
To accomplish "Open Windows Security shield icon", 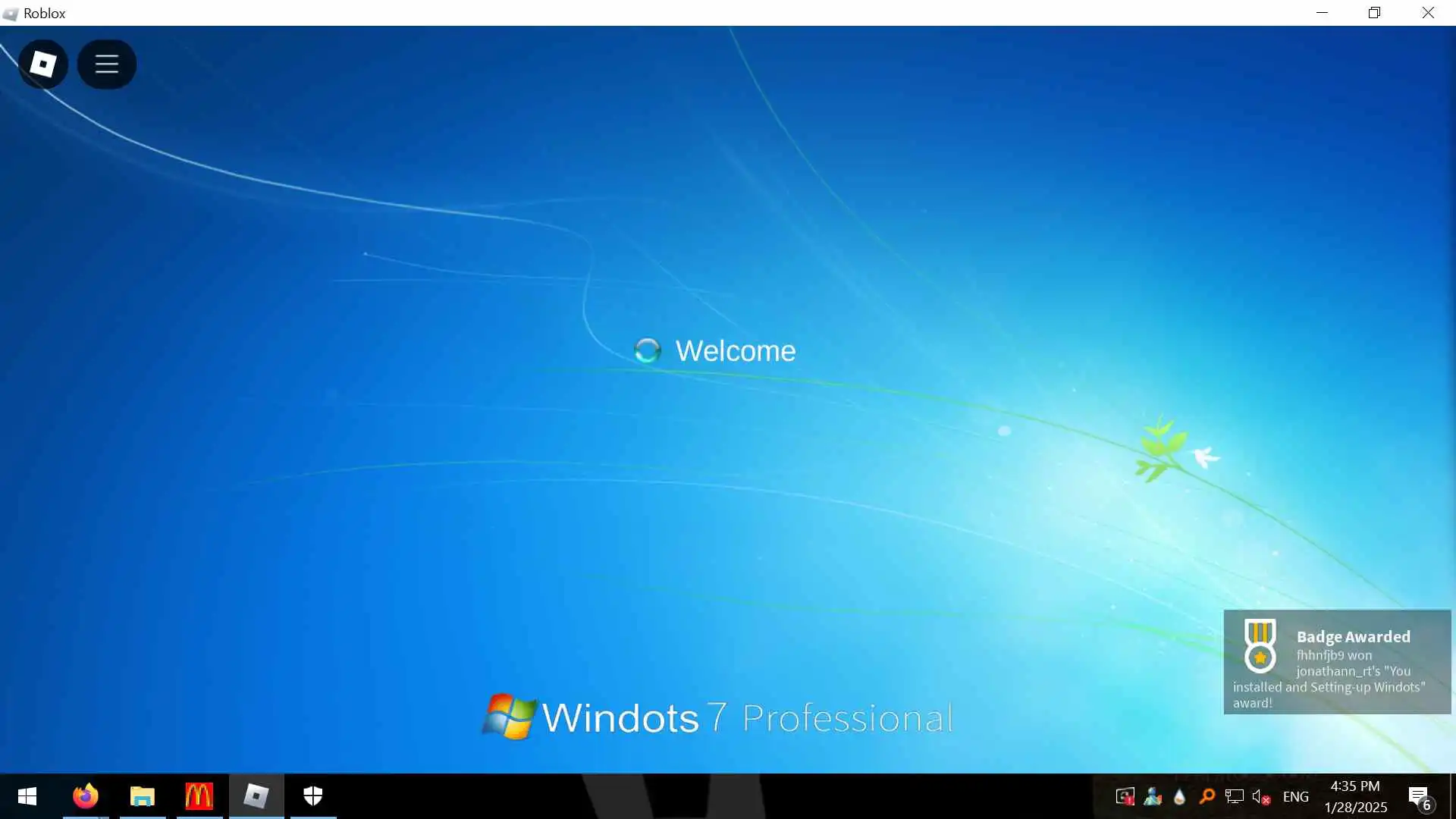I will pos(313,796).
